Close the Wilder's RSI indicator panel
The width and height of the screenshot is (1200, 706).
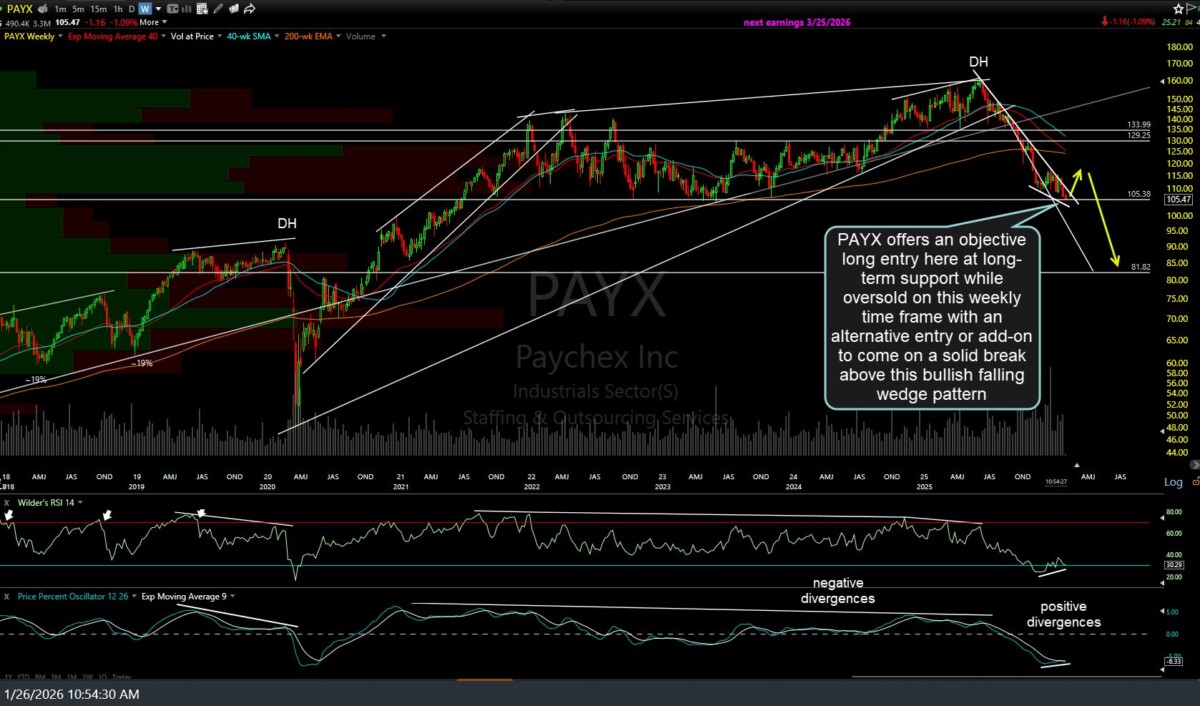[6, 501]
